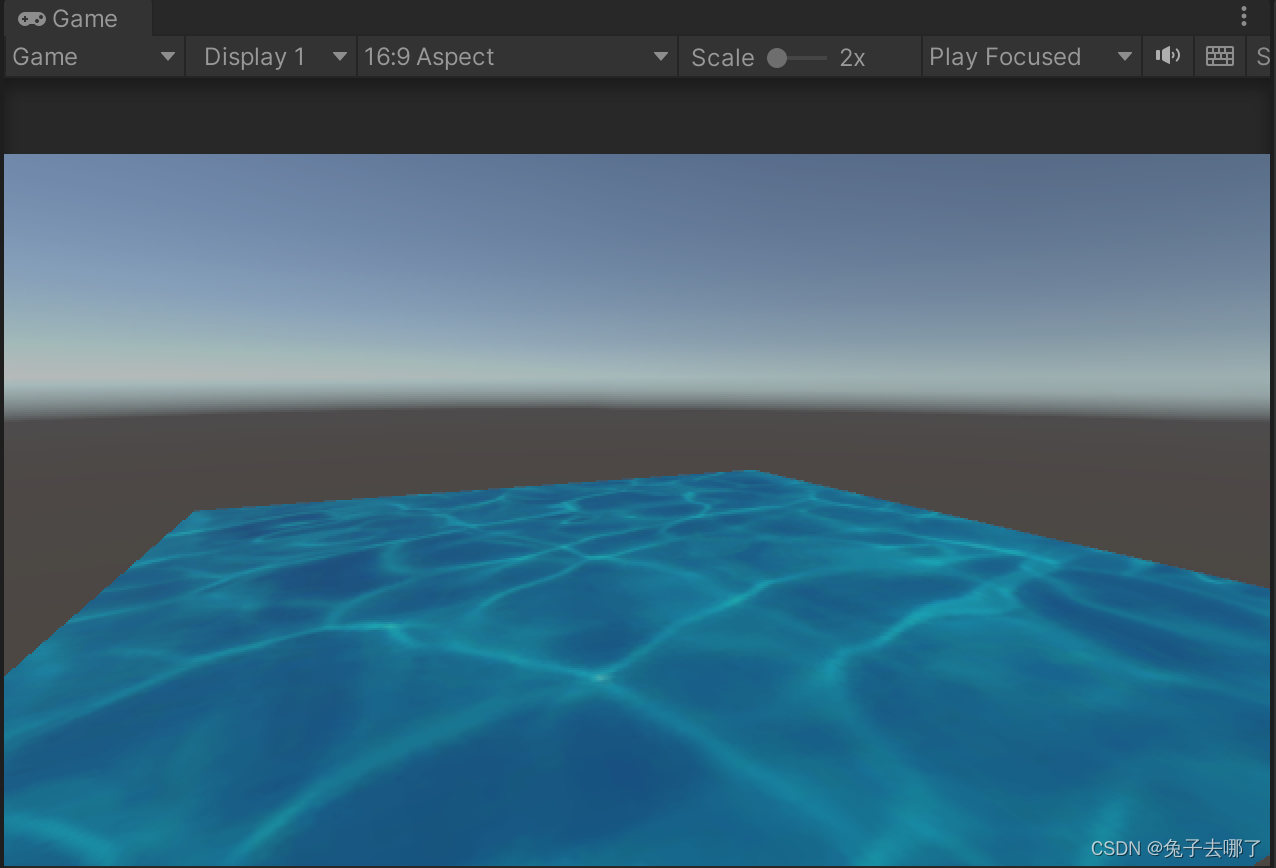Toggle Mute Audio with the speaker icon
Image resolution: width=1276 pixels, height=868 pixels.
click(x=1167, y=56)
